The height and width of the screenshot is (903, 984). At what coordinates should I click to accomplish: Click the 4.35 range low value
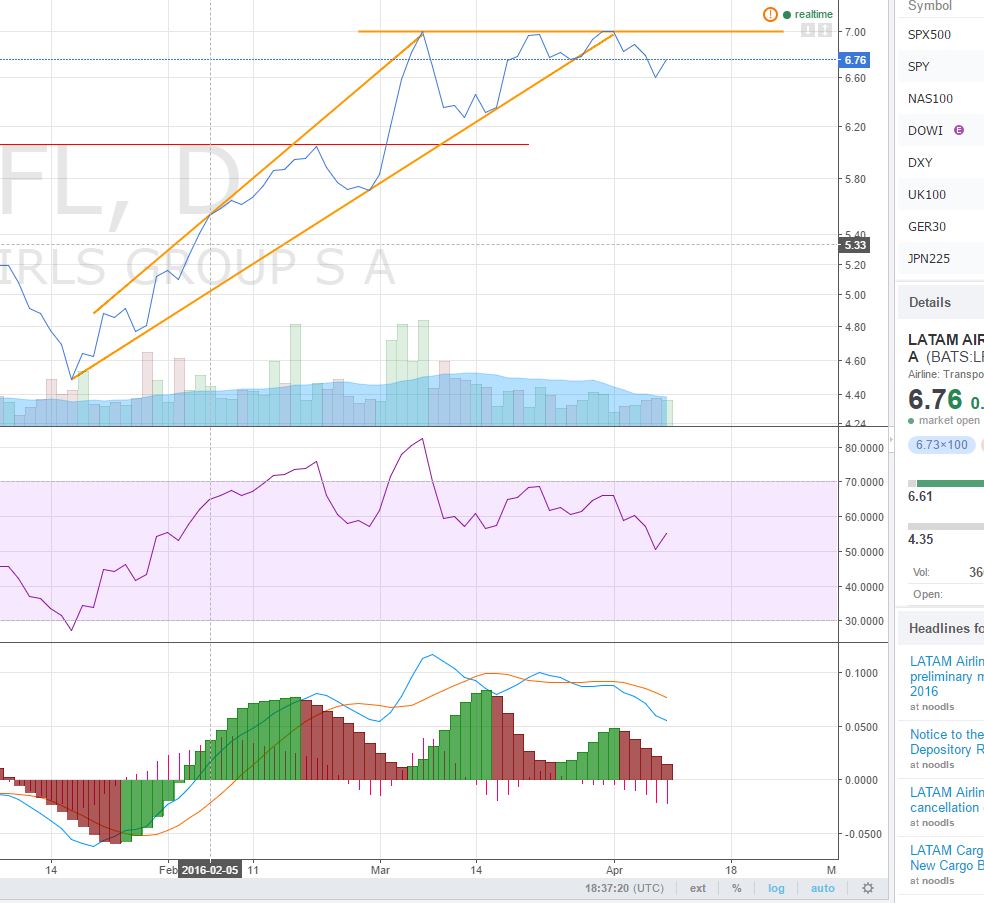pyautogui.click(x=920, y=539)
